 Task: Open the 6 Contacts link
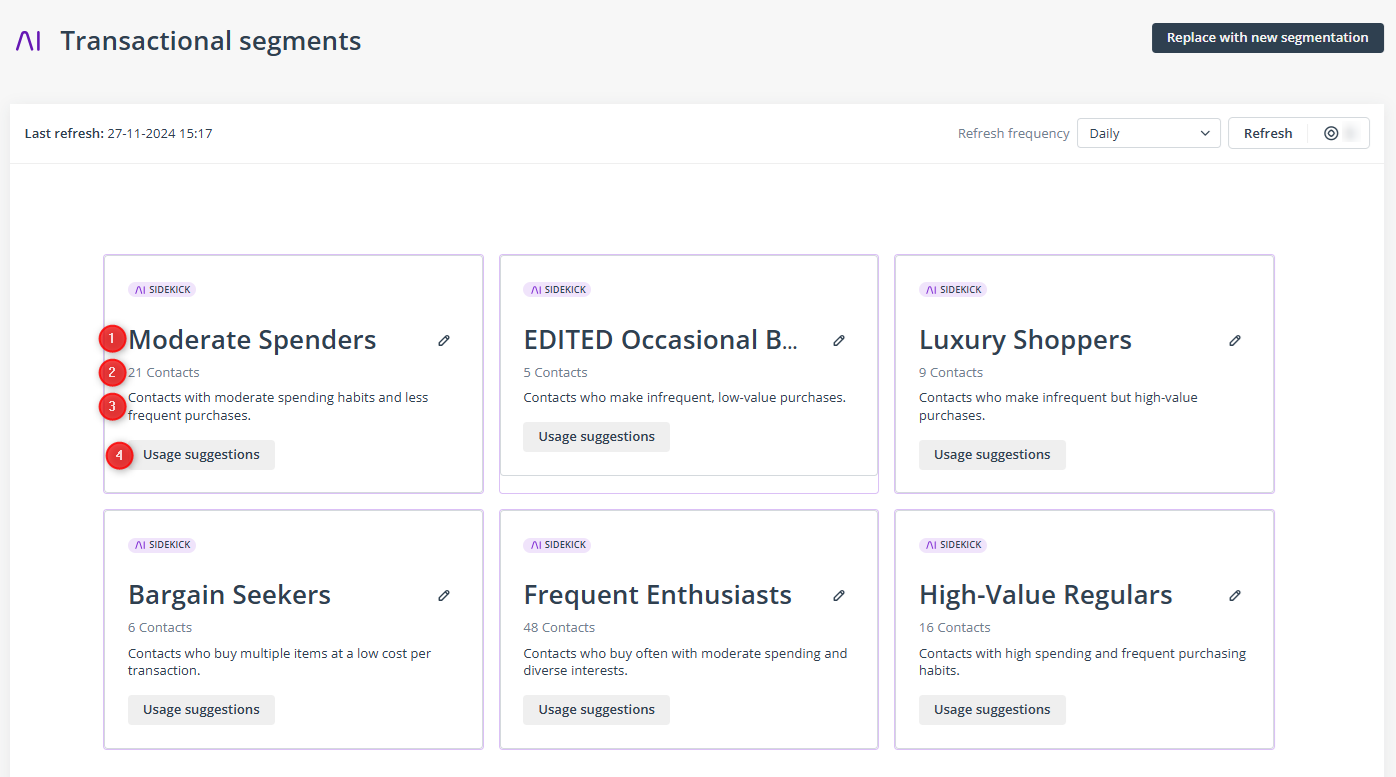(160, 628)
